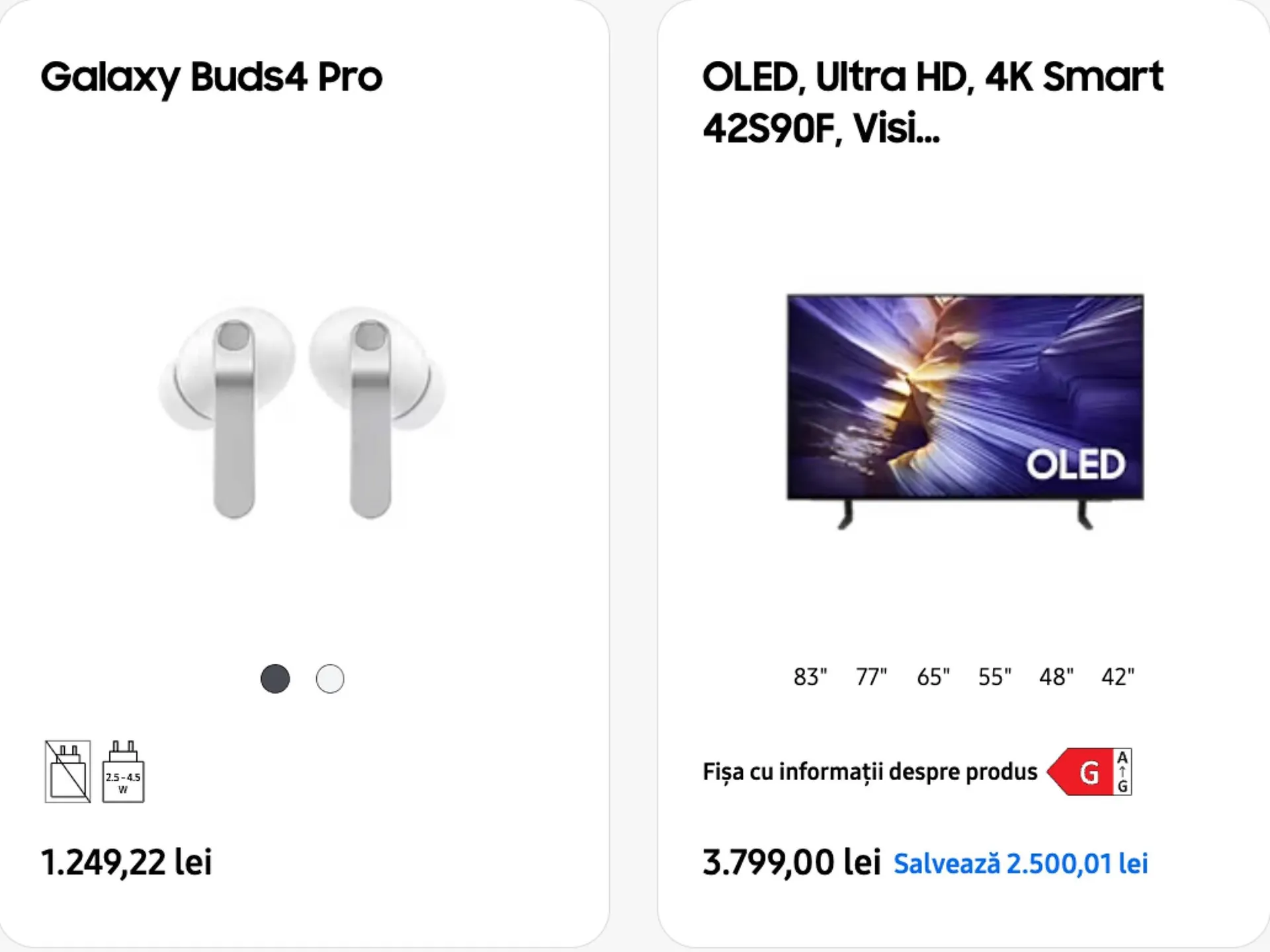Open the OLED Ultra HD 4K Smart TV title
The width and height of the screenshot is (1270, 952).
tap(933, 102)
